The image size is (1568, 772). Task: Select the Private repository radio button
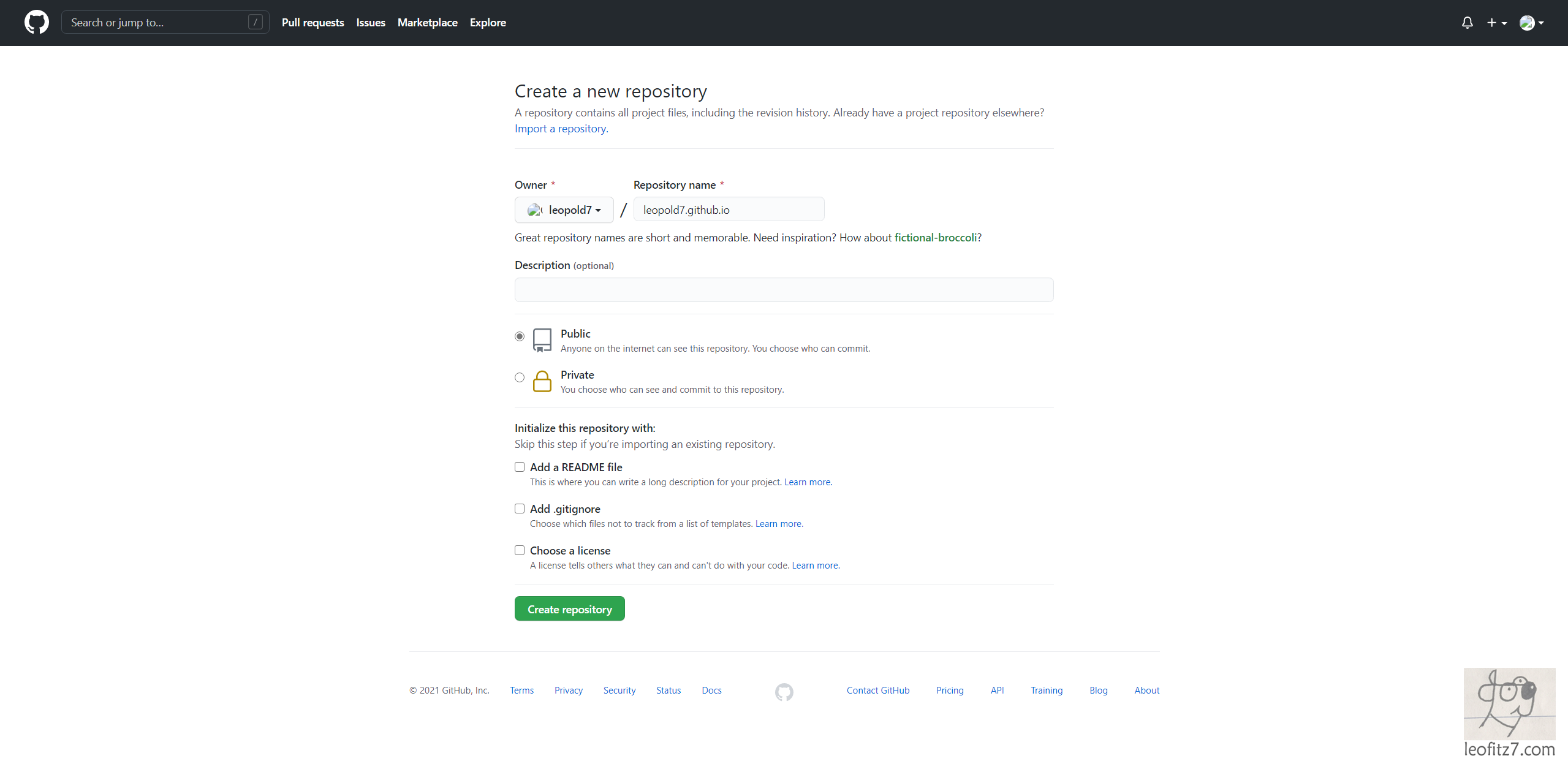pyautogui.click(x=519, y=377)
